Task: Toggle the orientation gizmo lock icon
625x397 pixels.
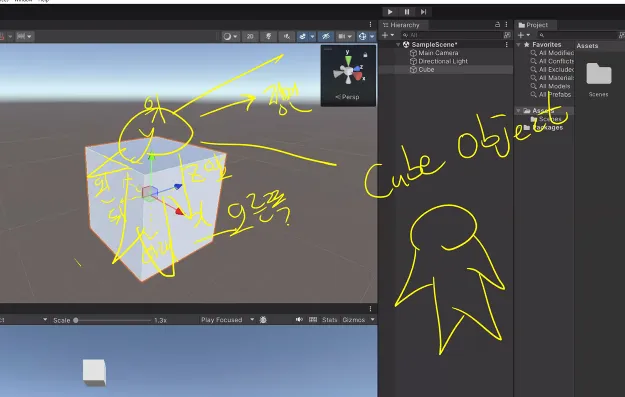Action: tap(365, 55)
